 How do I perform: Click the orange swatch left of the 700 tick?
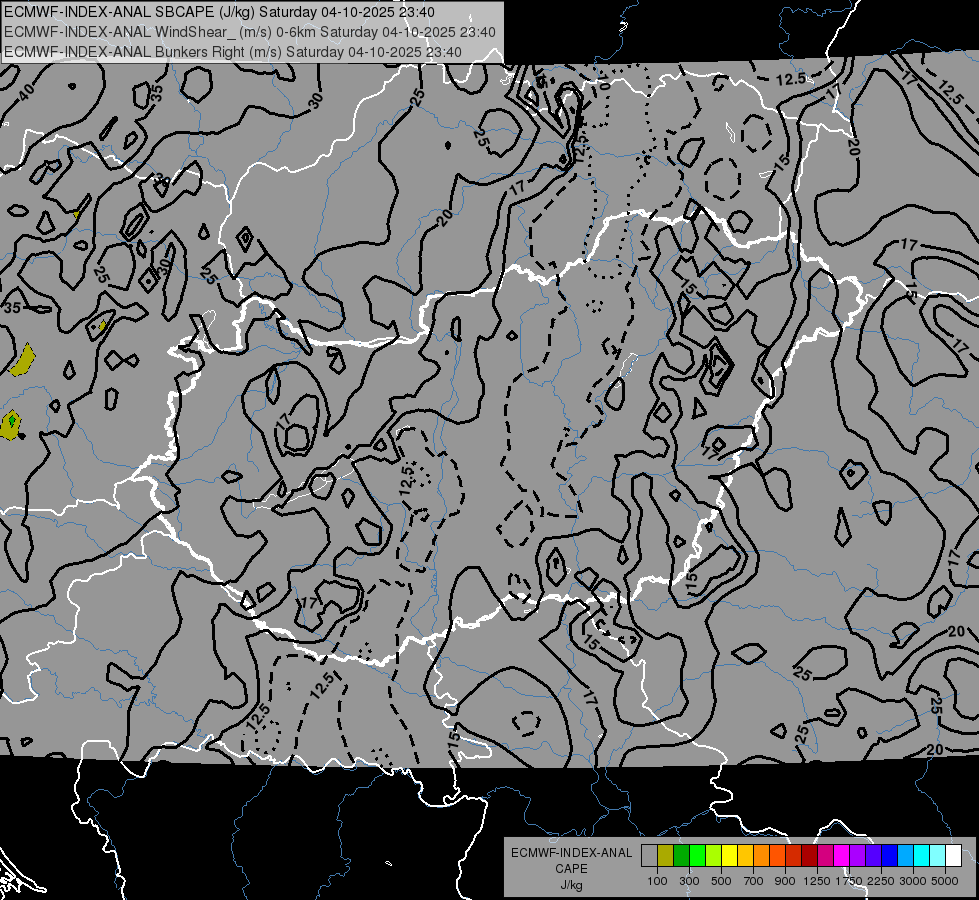click(x=761, y=856)
